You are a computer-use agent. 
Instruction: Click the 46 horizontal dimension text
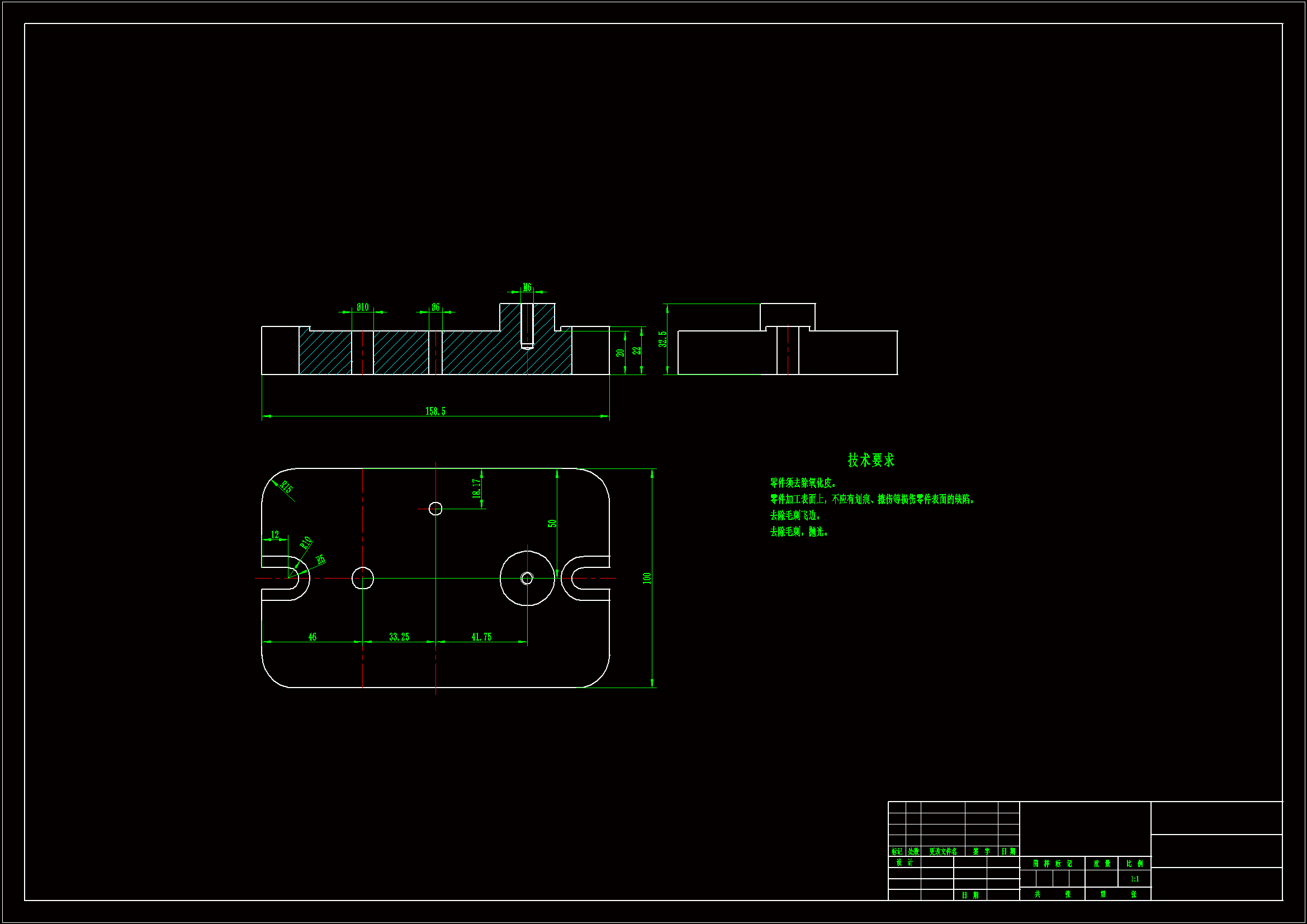312,637
